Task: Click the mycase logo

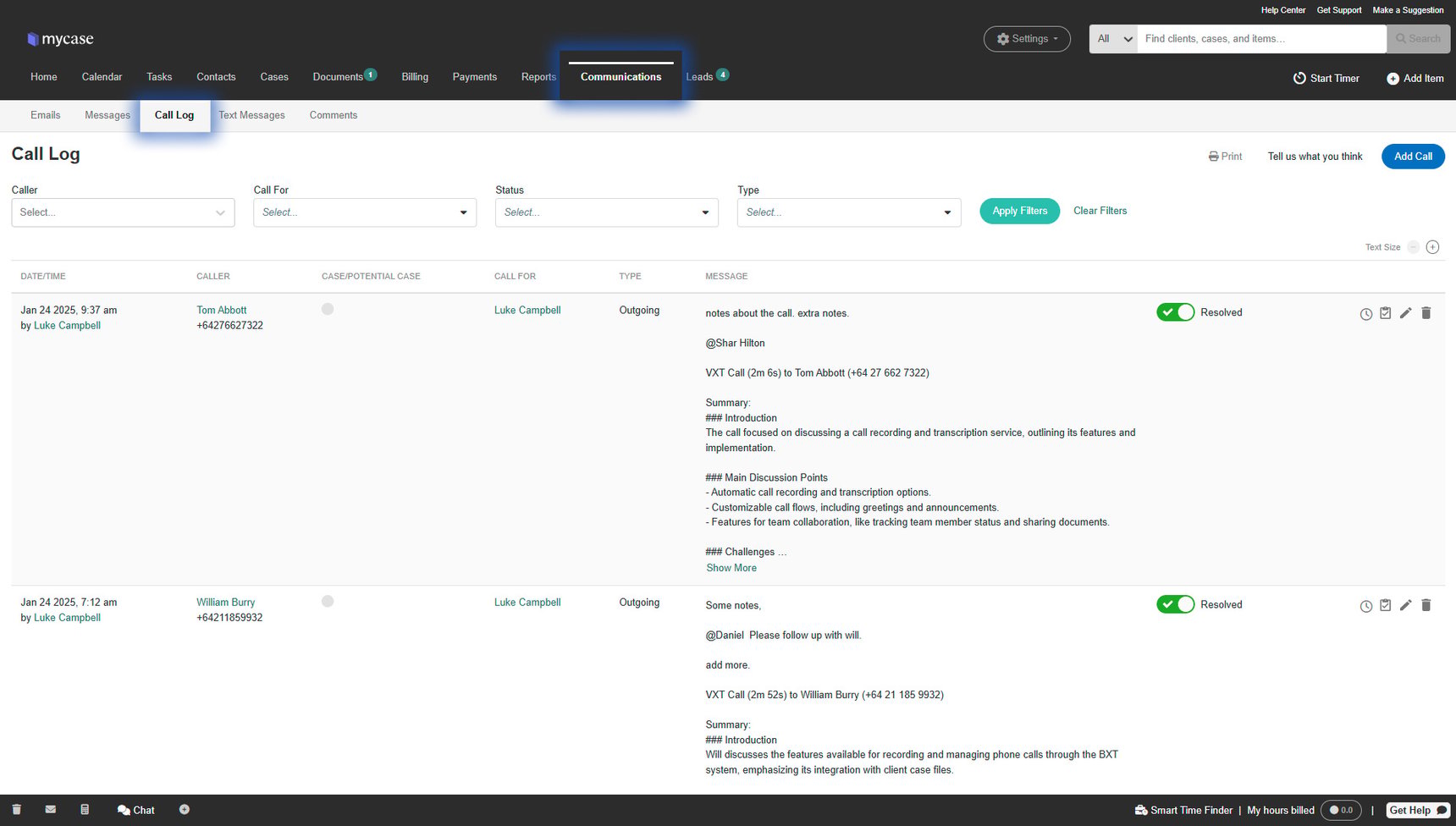Action: 60,39
